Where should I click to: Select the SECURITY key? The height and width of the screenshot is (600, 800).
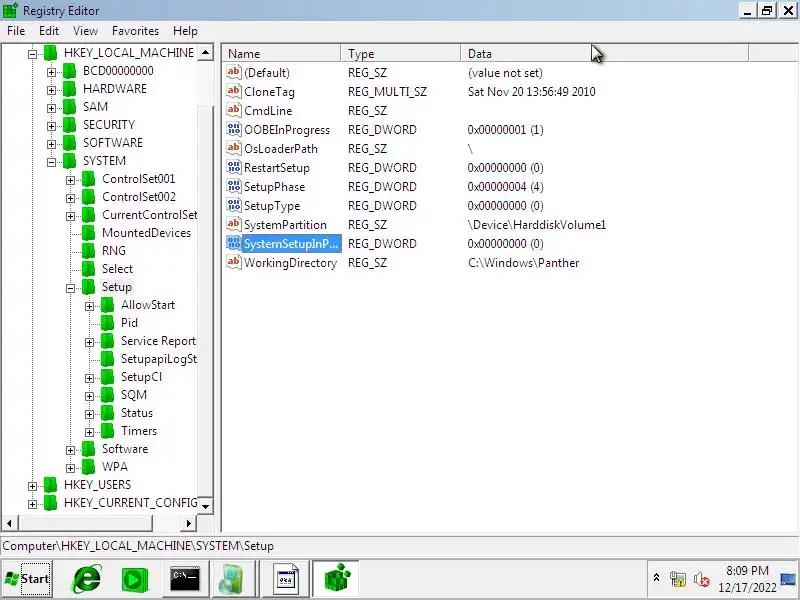point(109,125)
